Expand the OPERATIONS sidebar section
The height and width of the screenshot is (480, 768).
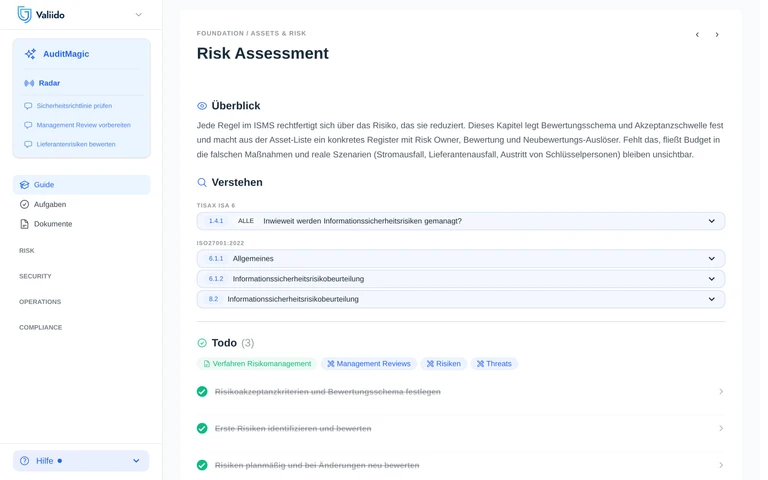40,302
